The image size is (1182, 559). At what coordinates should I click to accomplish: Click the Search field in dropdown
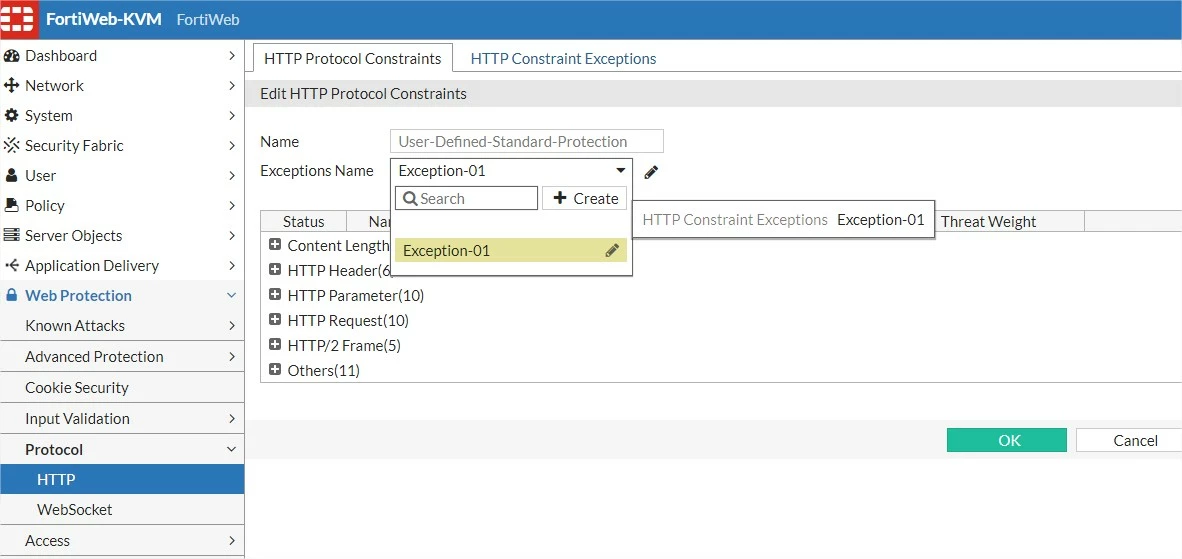click(x=467, y=198)
